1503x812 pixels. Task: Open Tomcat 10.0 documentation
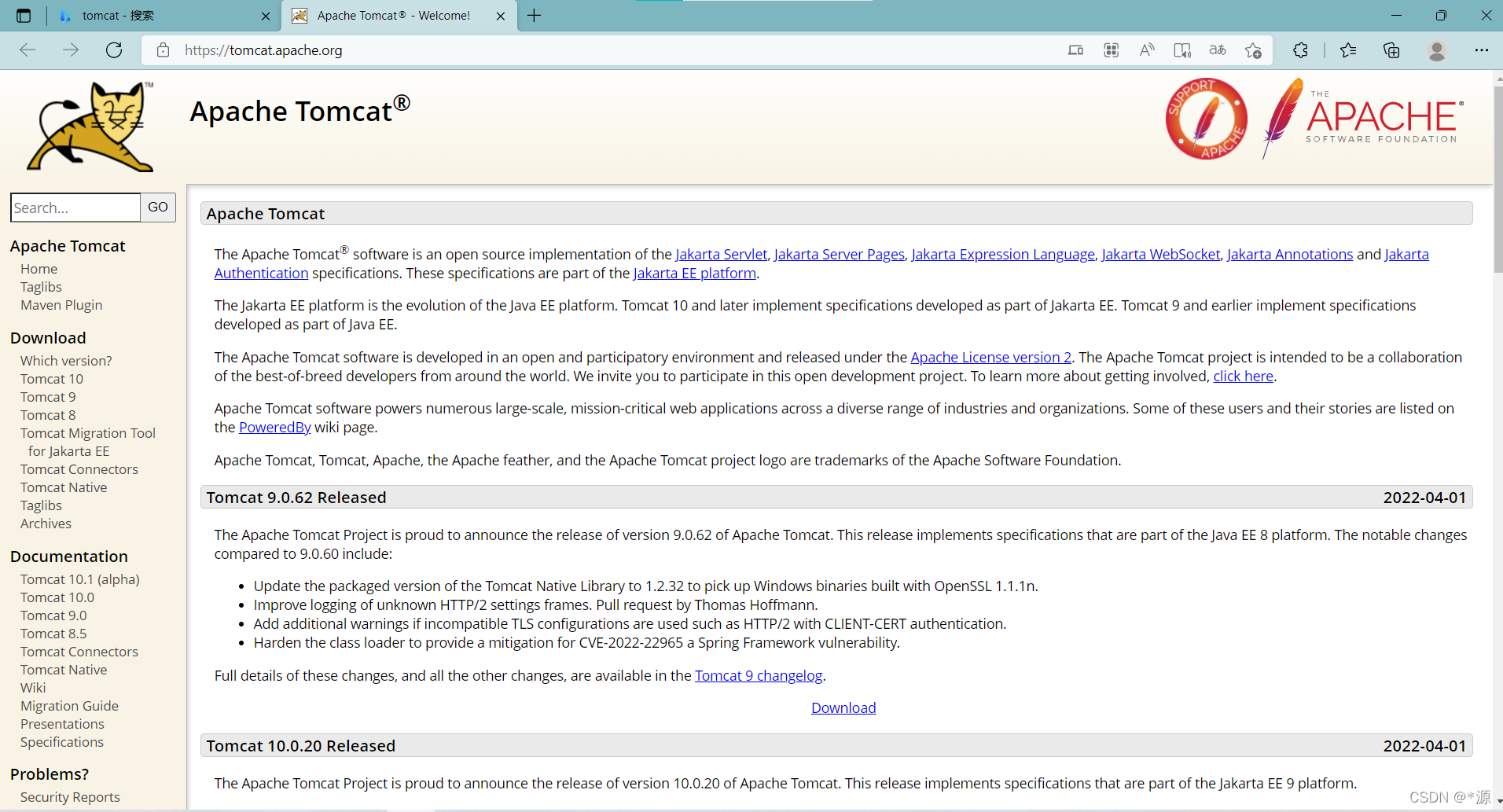point(57,597)
